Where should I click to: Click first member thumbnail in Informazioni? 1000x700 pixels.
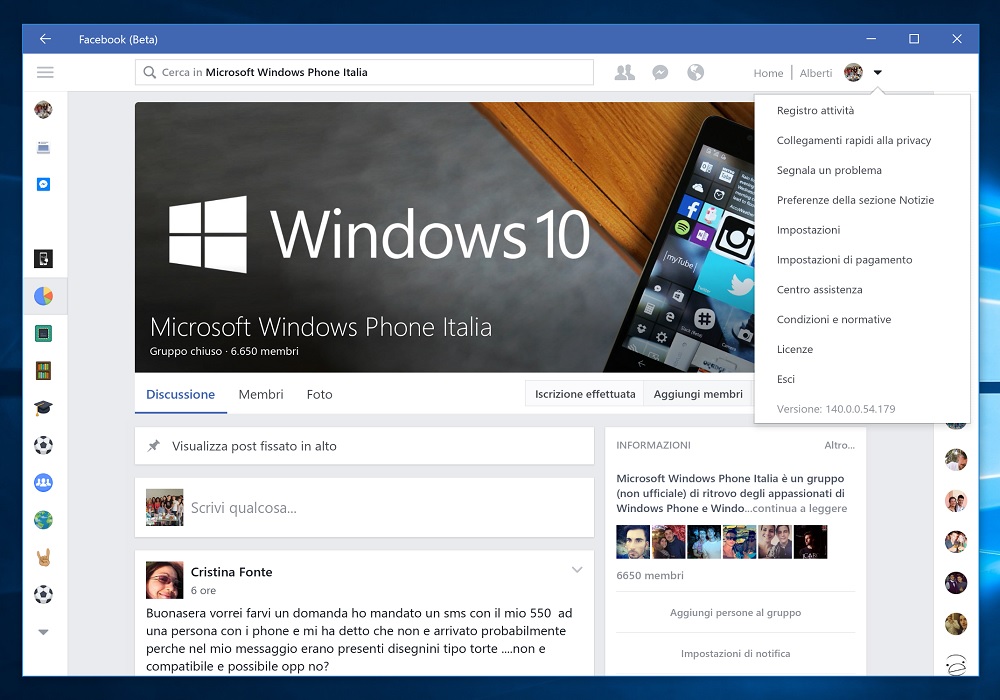(x=633, y=542)
